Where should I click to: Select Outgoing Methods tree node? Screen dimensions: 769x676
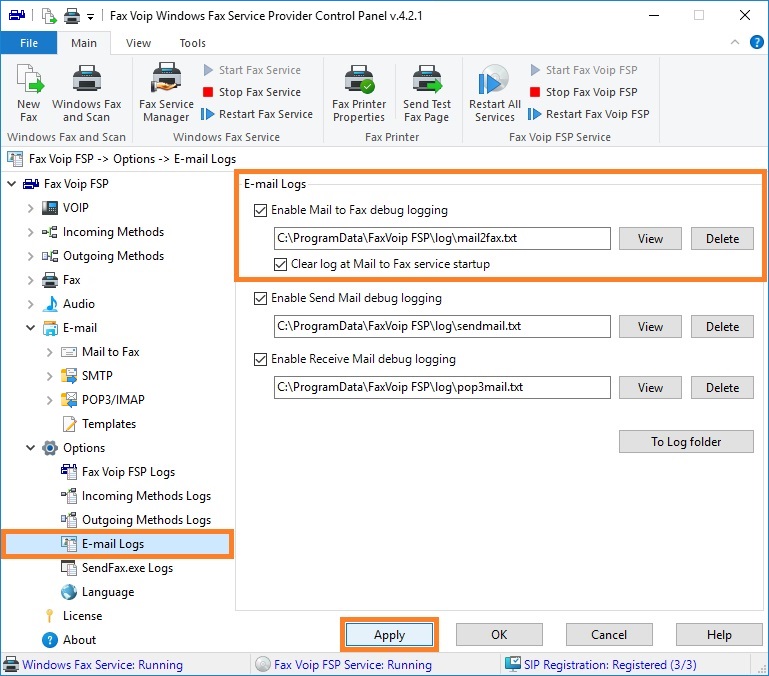click(x=113, y=256)
